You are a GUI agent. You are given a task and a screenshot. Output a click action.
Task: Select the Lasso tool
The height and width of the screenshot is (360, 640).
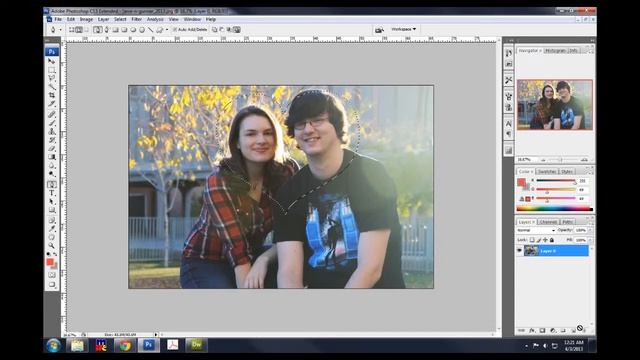51,78
